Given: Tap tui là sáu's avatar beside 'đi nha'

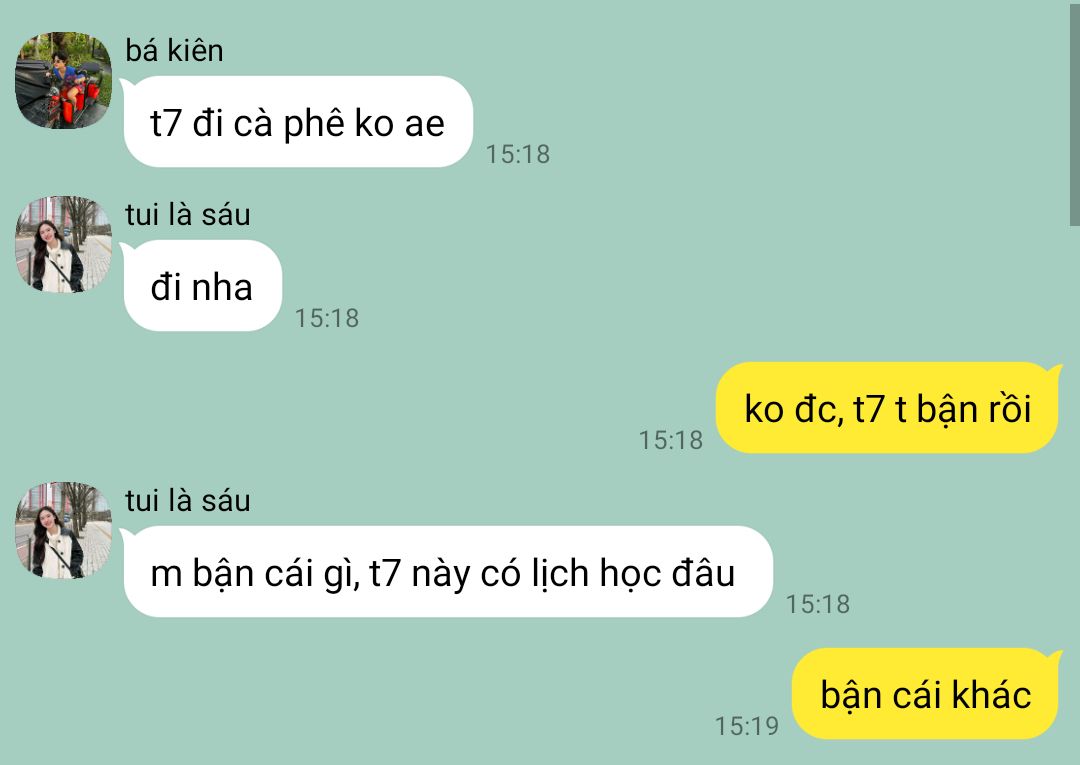Looking at the screenshot, I should tap(63, 244).
